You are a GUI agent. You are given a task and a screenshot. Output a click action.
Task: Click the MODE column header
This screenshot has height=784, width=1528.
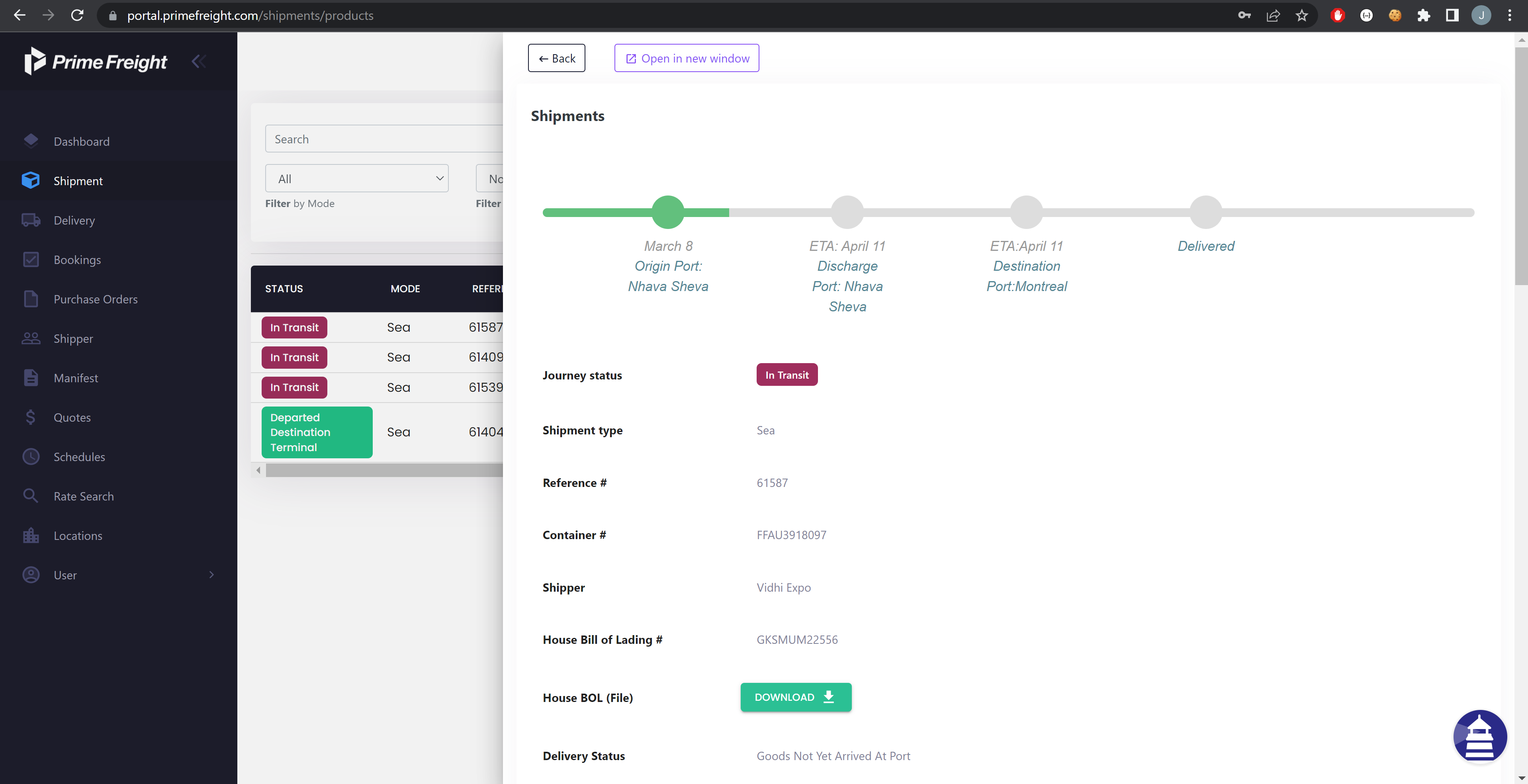pos(405,289)
